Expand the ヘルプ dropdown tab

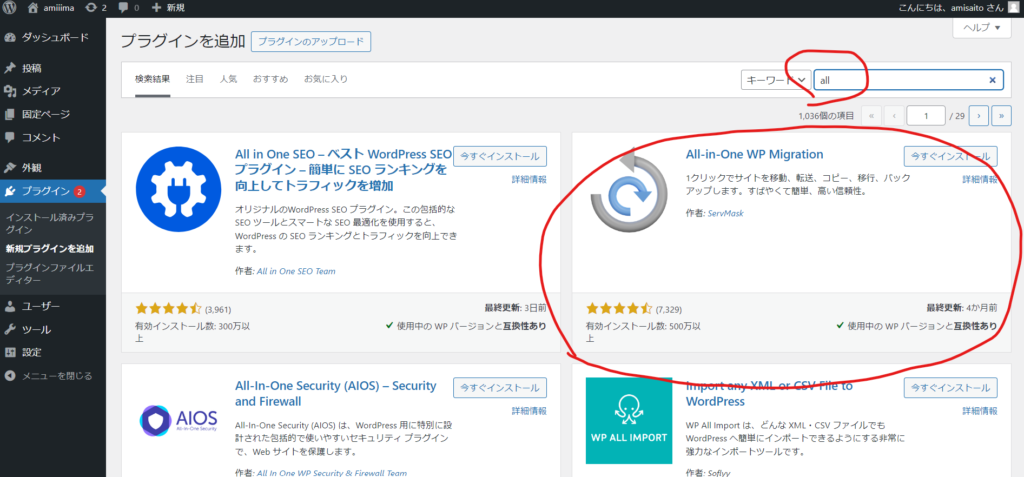coord(982,27)
